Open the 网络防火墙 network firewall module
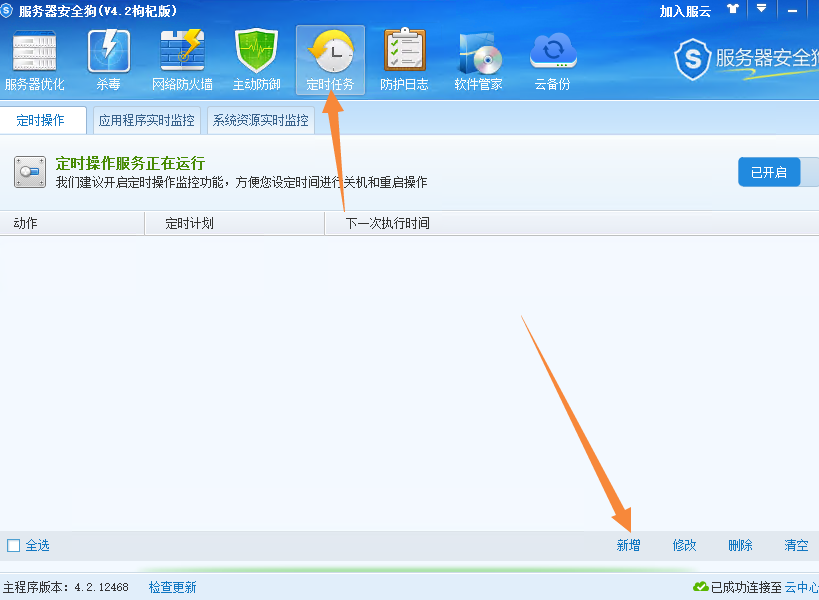This screenshot has width=819, height=600. tap(182, 61)
